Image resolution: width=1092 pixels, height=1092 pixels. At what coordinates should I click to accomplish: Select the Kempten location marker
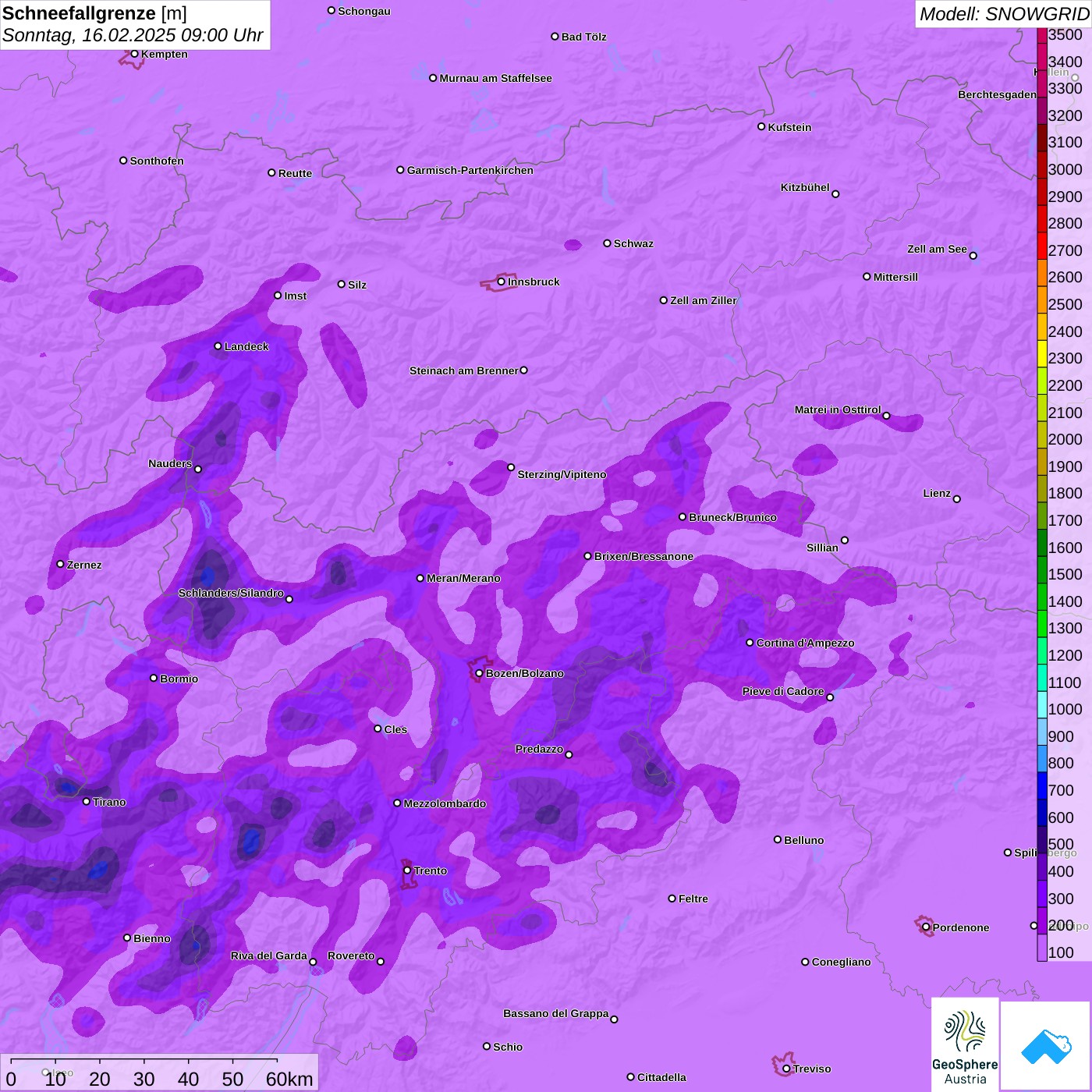tap(134, 54)
